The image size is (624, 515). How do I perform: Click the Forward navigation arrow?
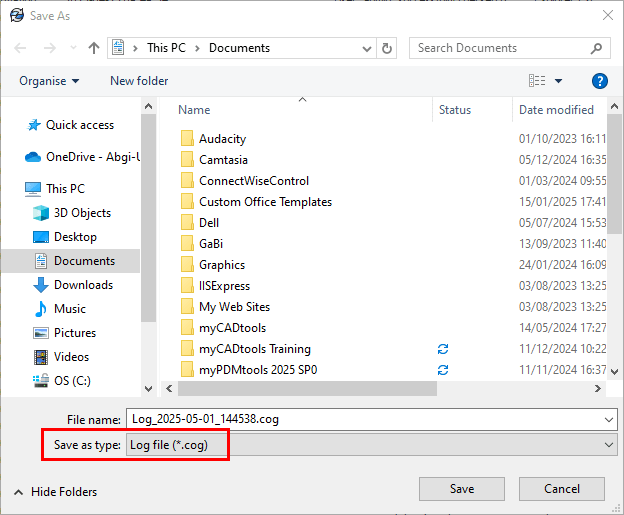(x=50, y=48)
